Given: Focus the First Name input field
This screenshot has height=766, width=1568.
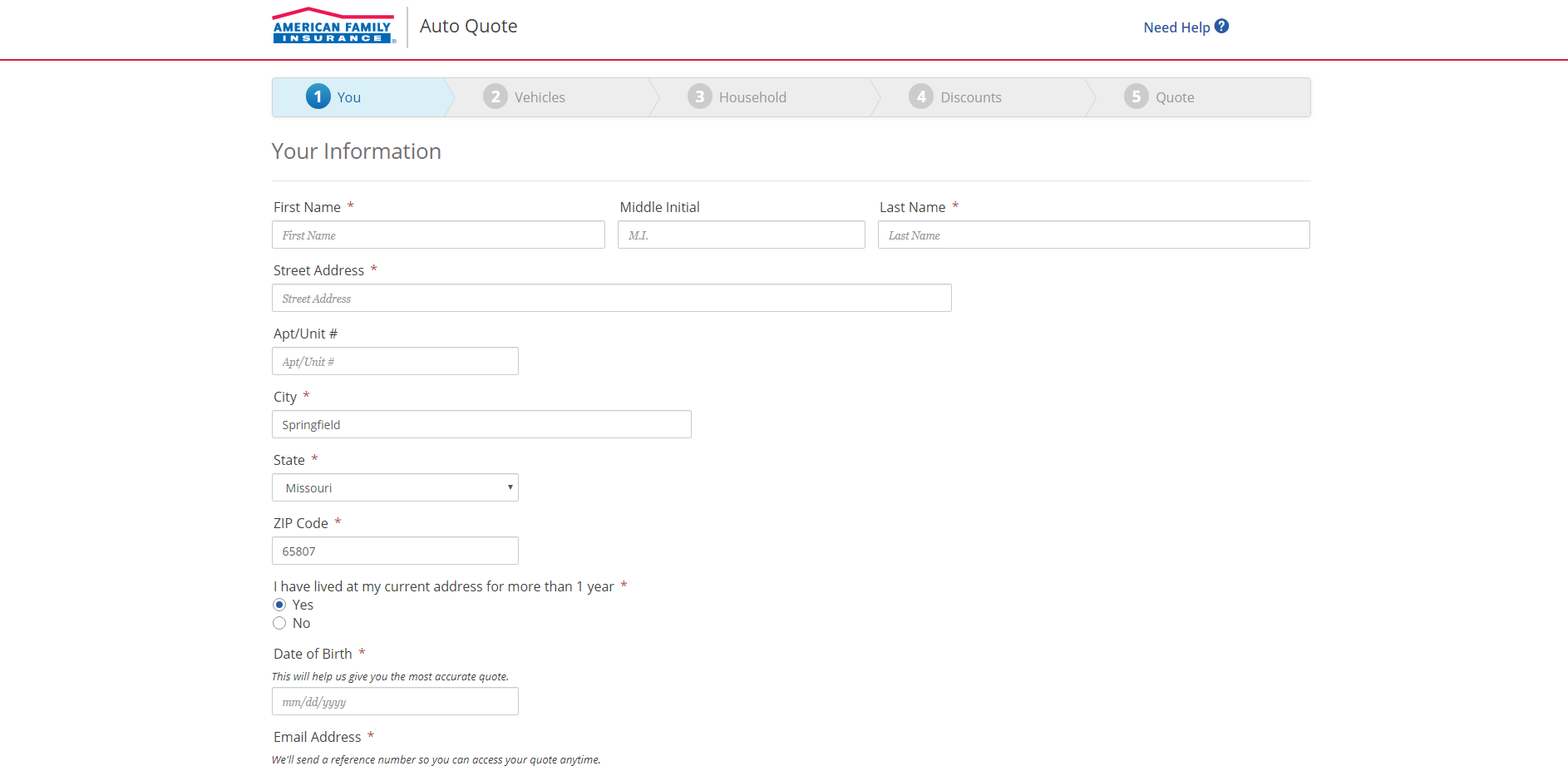Looking at the screenshot, I should (x=438, y=235).
